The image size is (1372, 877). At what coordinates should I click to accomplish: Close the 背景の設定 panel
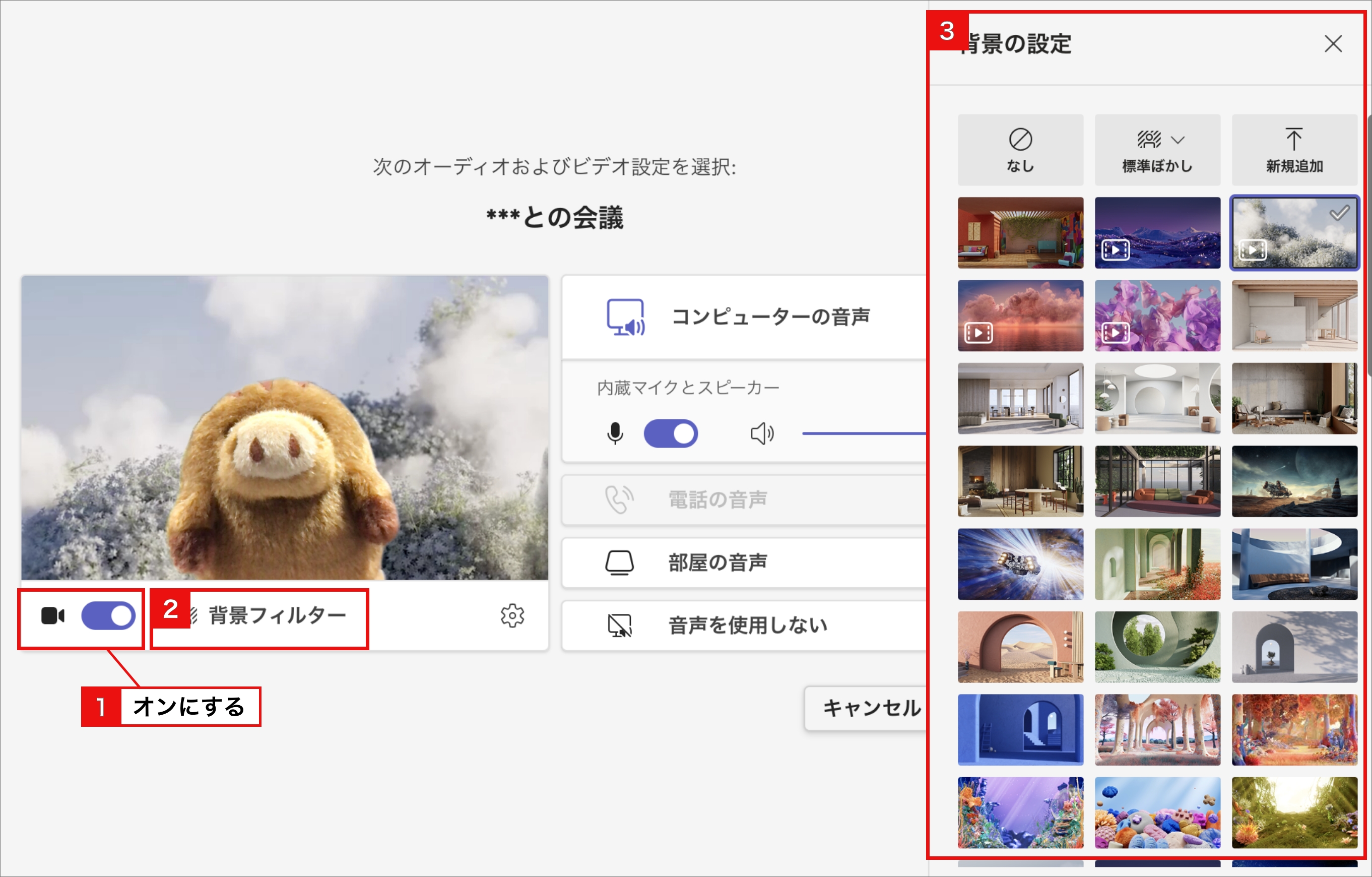click(1333, 43)
